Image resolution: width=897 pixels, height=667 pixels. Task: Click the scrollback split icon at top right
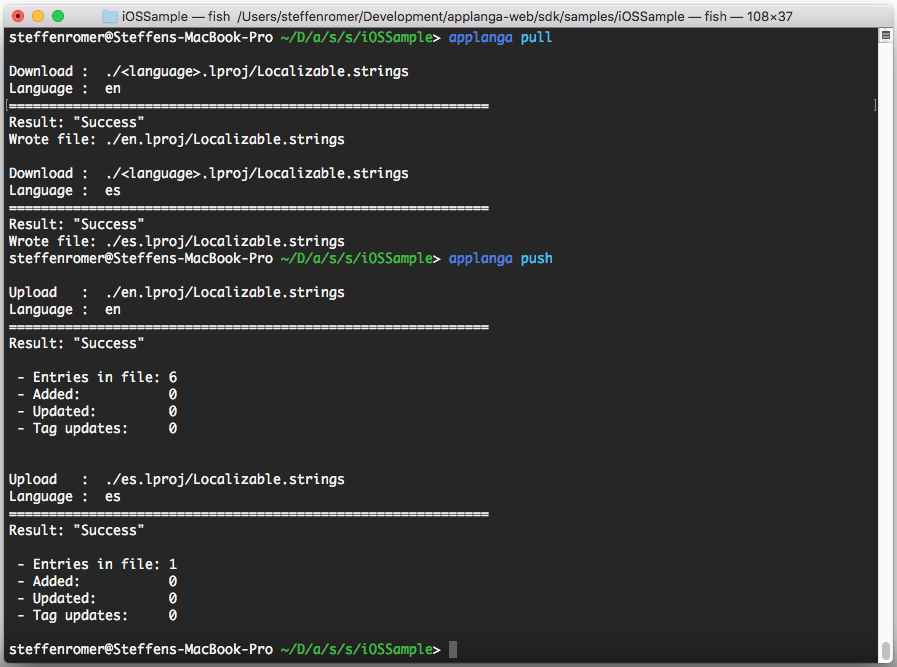tap(886, 36)
